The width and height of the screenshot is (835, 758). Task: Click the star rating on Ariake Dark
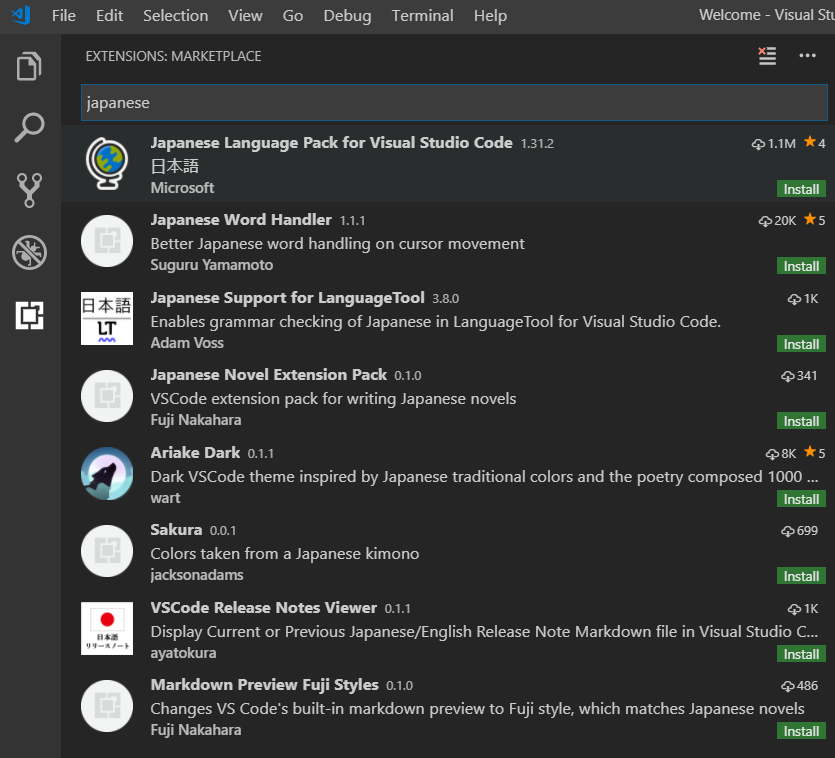point(815,452)
